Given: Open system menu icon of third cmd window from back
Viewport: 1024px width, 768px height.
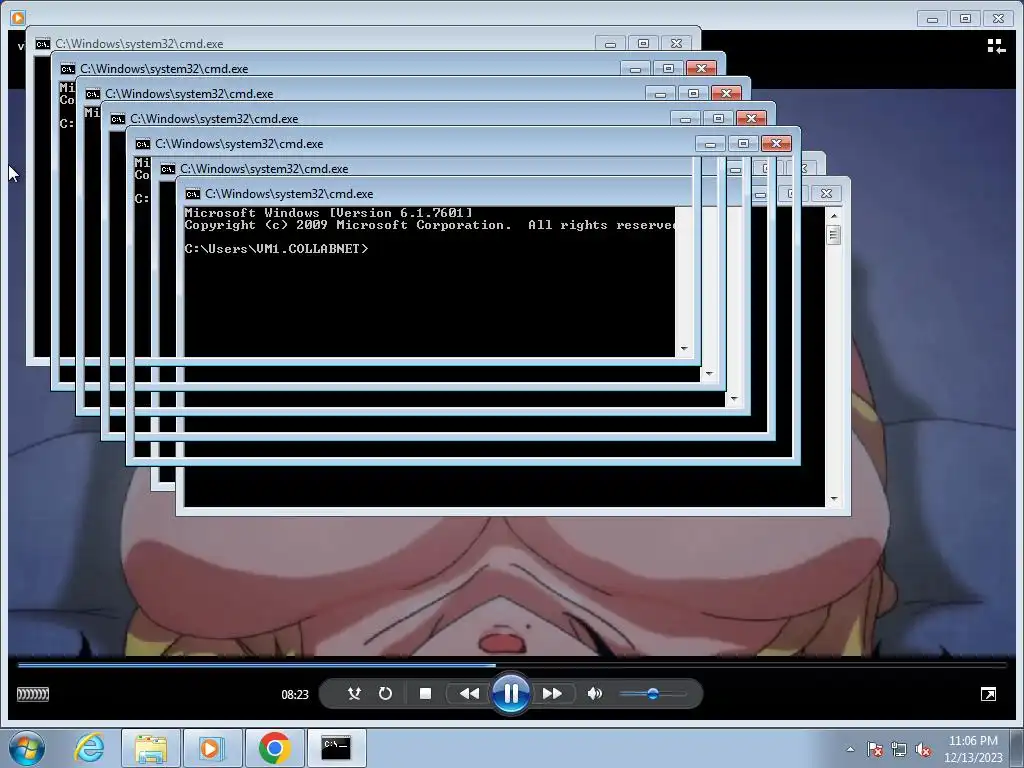Looking at the screenshot, I should (x=93, y=94).
